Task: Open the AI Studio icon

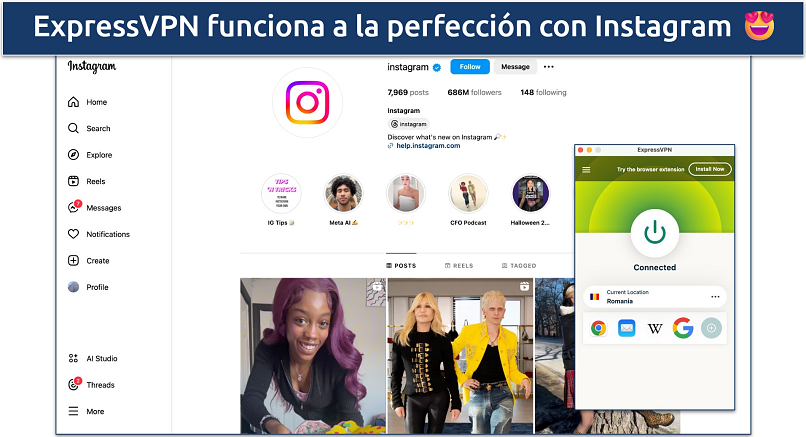Action: coord(74,358)
